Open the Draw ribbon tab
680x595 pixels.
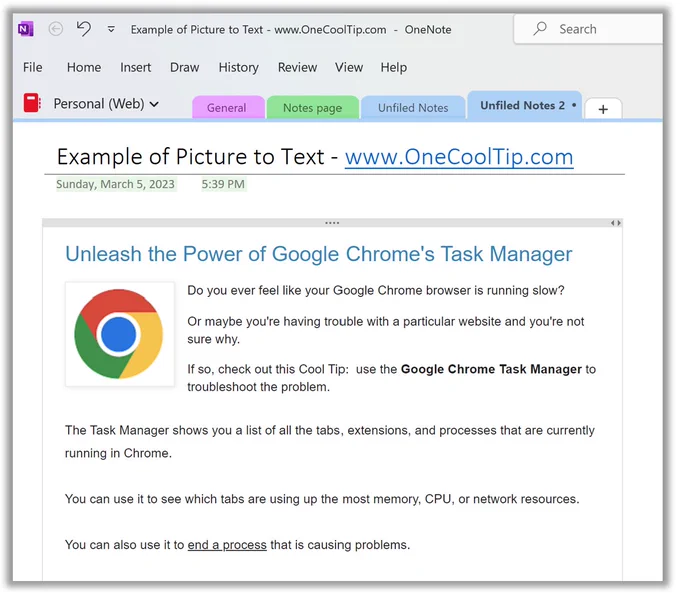click(x=184, y=67)
